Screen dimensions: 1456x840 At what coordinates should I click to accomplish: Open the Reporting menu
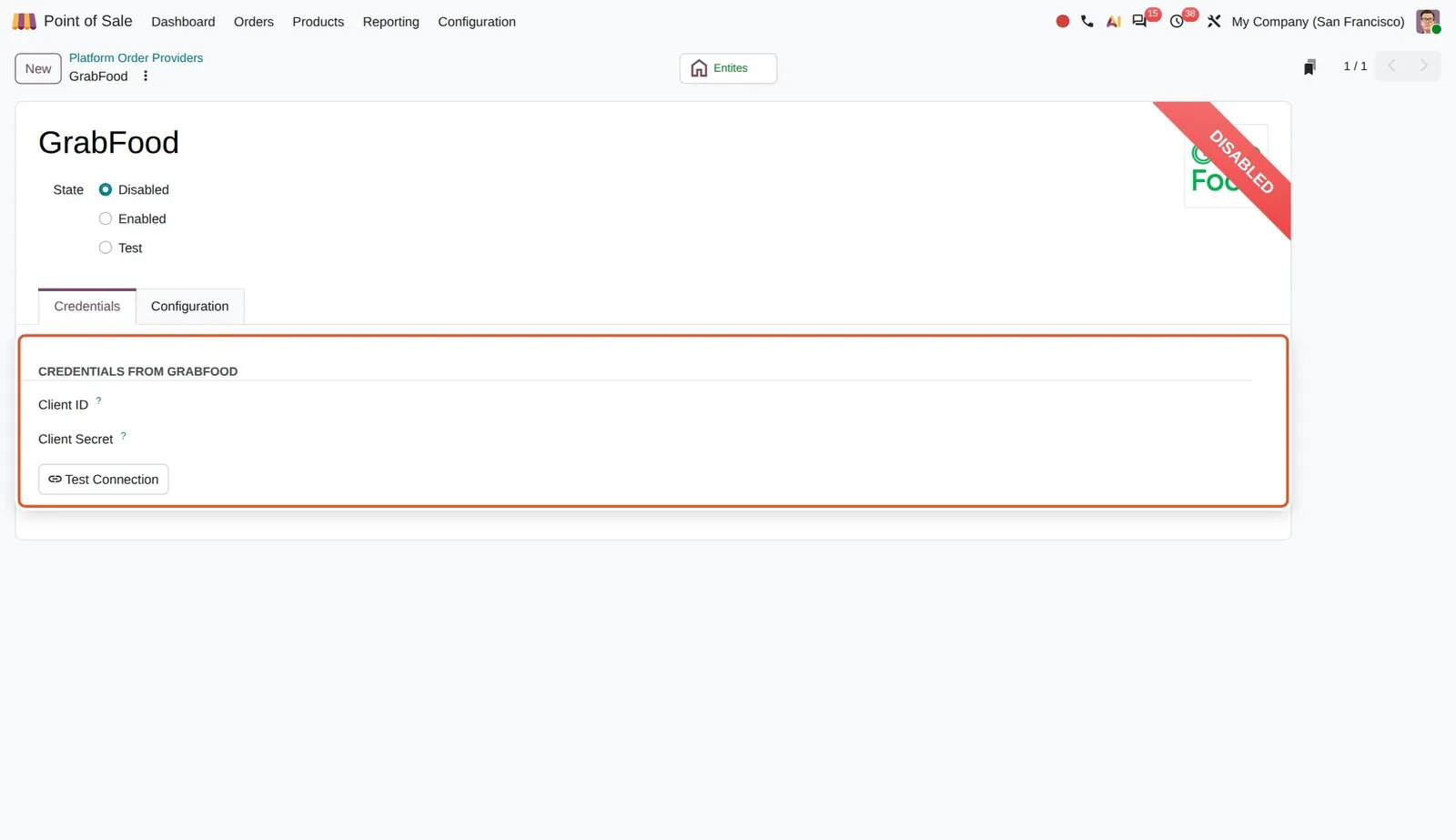[390, 22]
